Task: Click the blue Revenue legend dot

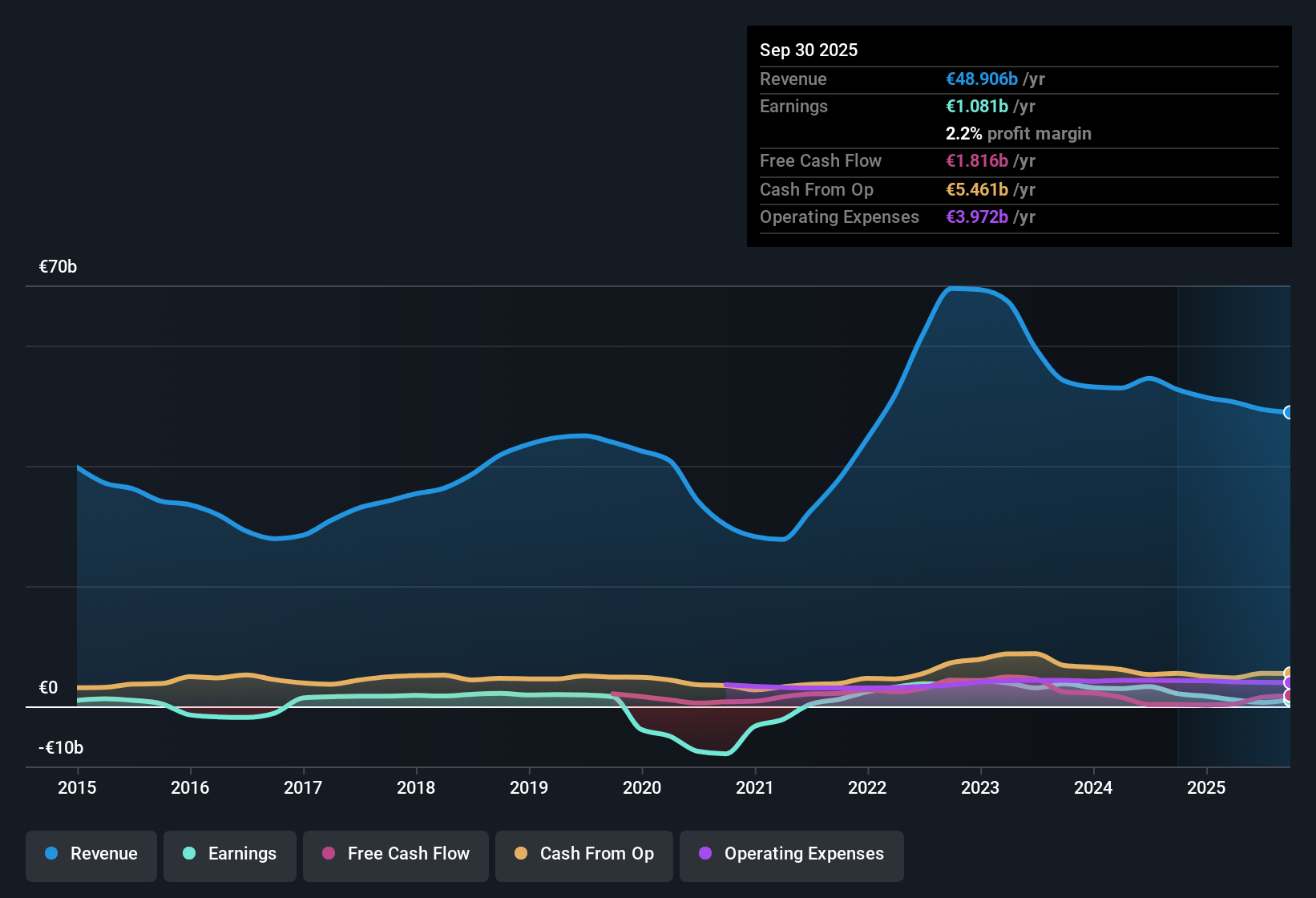Action: (50, 854)
